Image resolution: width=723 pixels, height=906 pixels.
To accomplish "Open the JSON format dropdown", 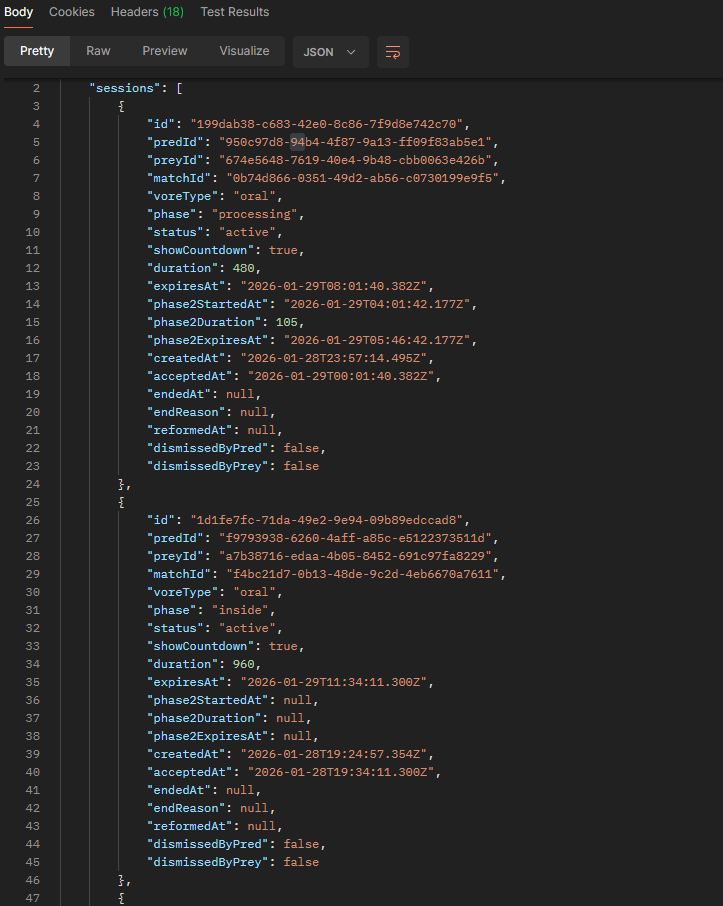I will 330,52.
